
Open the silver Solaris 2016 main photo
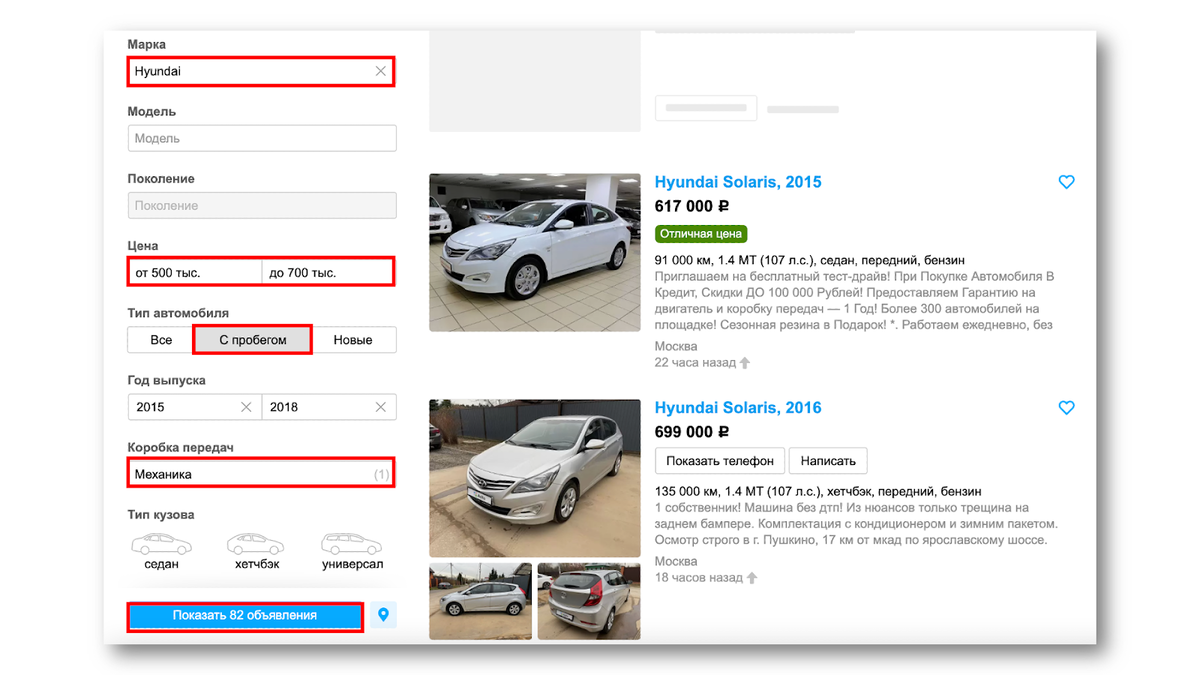point(535,478)
